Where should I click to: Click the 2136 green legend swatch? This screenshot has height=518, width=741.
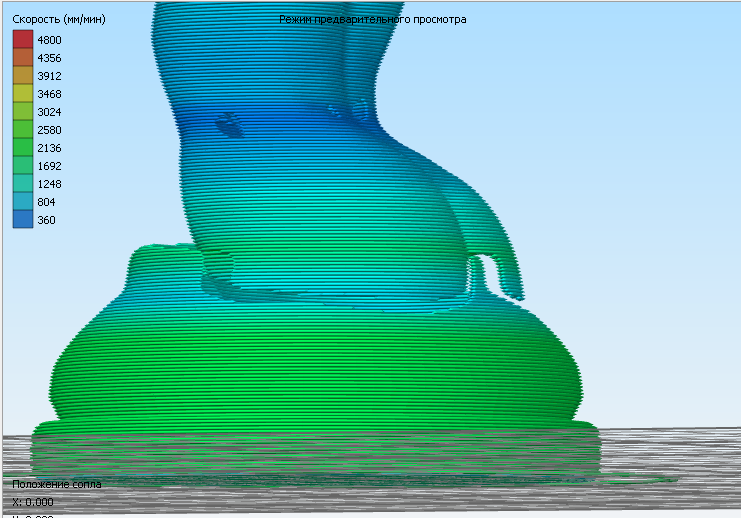(x=23, y=147)
